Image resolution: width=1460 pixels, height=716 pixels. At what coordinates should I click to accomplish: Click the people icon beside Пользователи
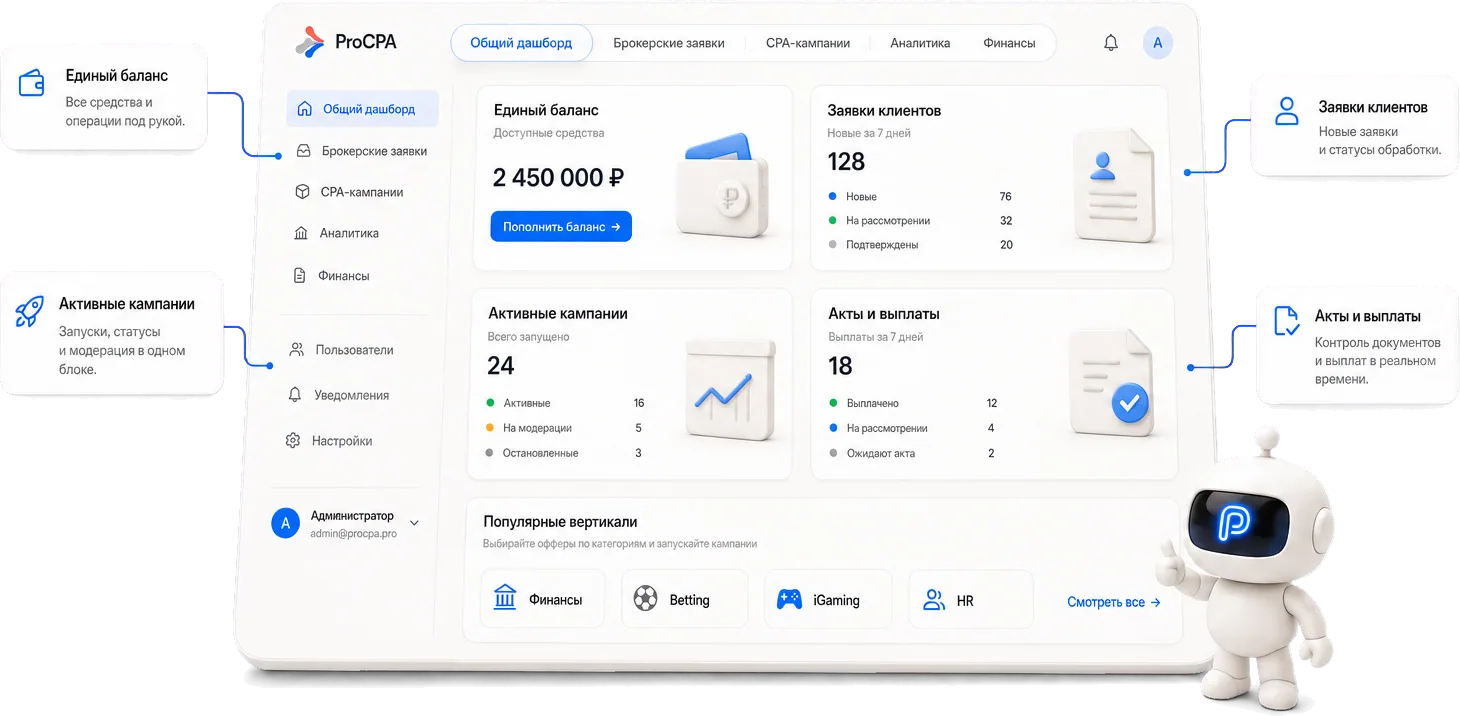[296, 350]
